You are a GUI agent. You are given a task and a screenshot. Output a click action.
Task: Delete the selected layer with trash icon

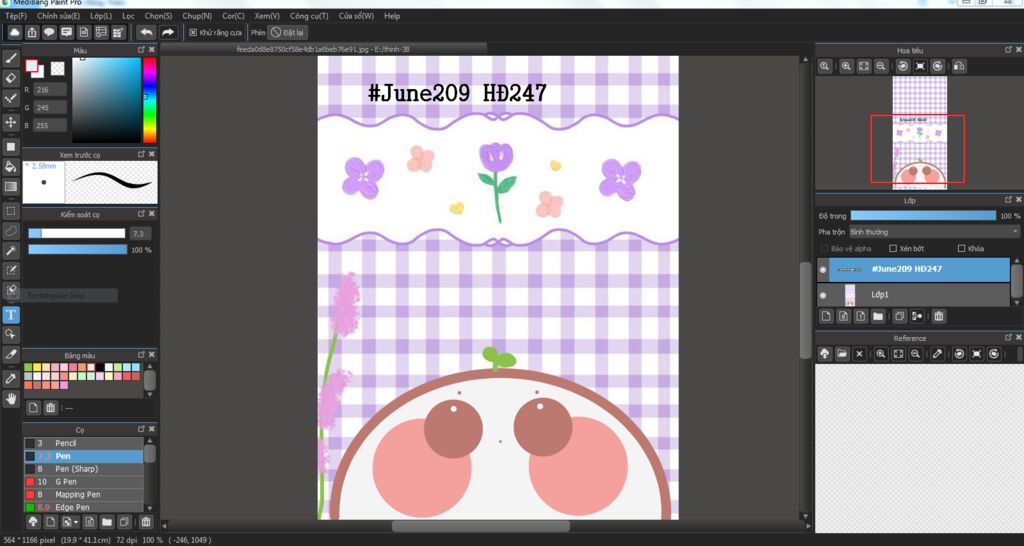[x=938, y=316]
